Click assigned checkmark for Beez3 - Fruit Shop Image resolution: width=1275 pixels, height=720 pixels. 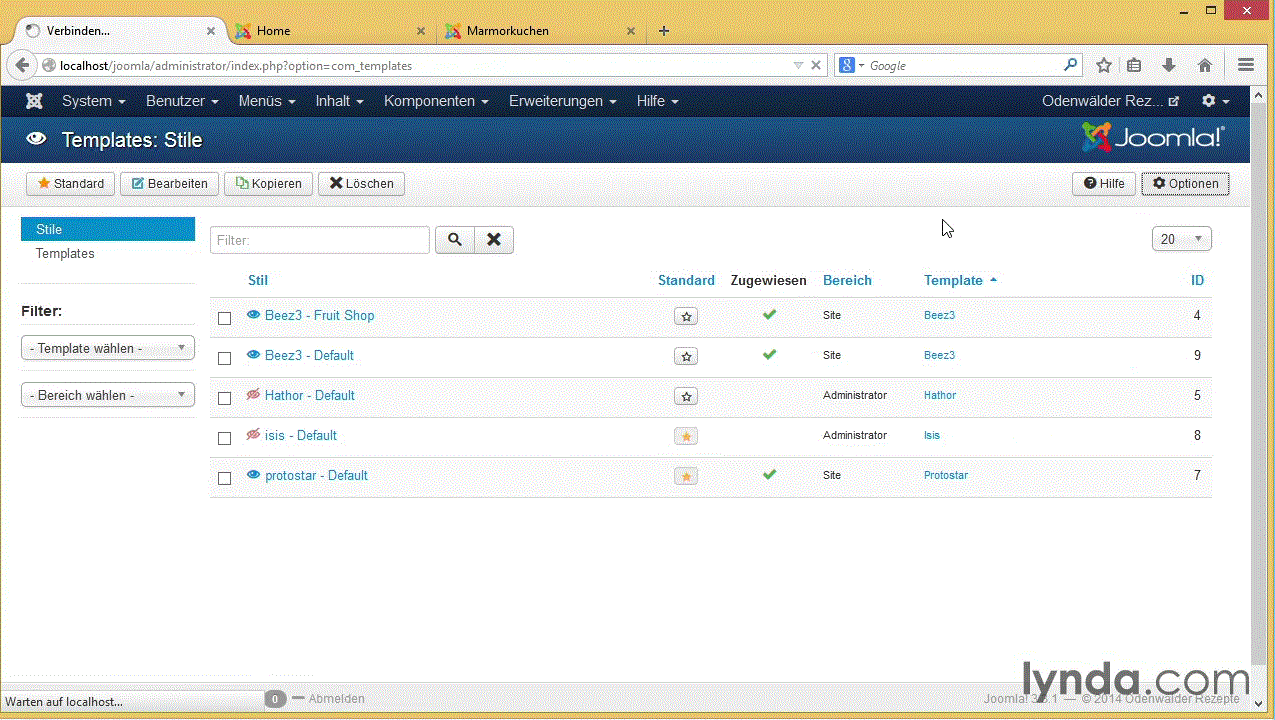pos(769,314)
